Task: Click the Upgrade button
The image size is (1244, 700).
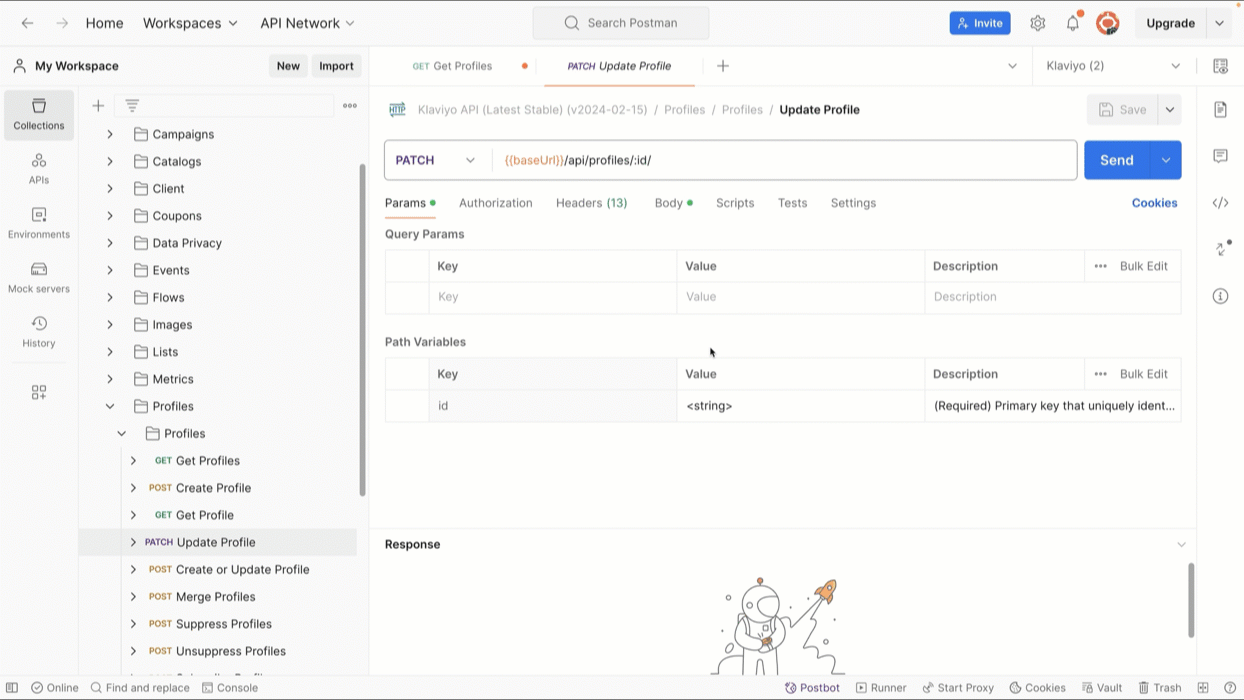Action: 1170,23
